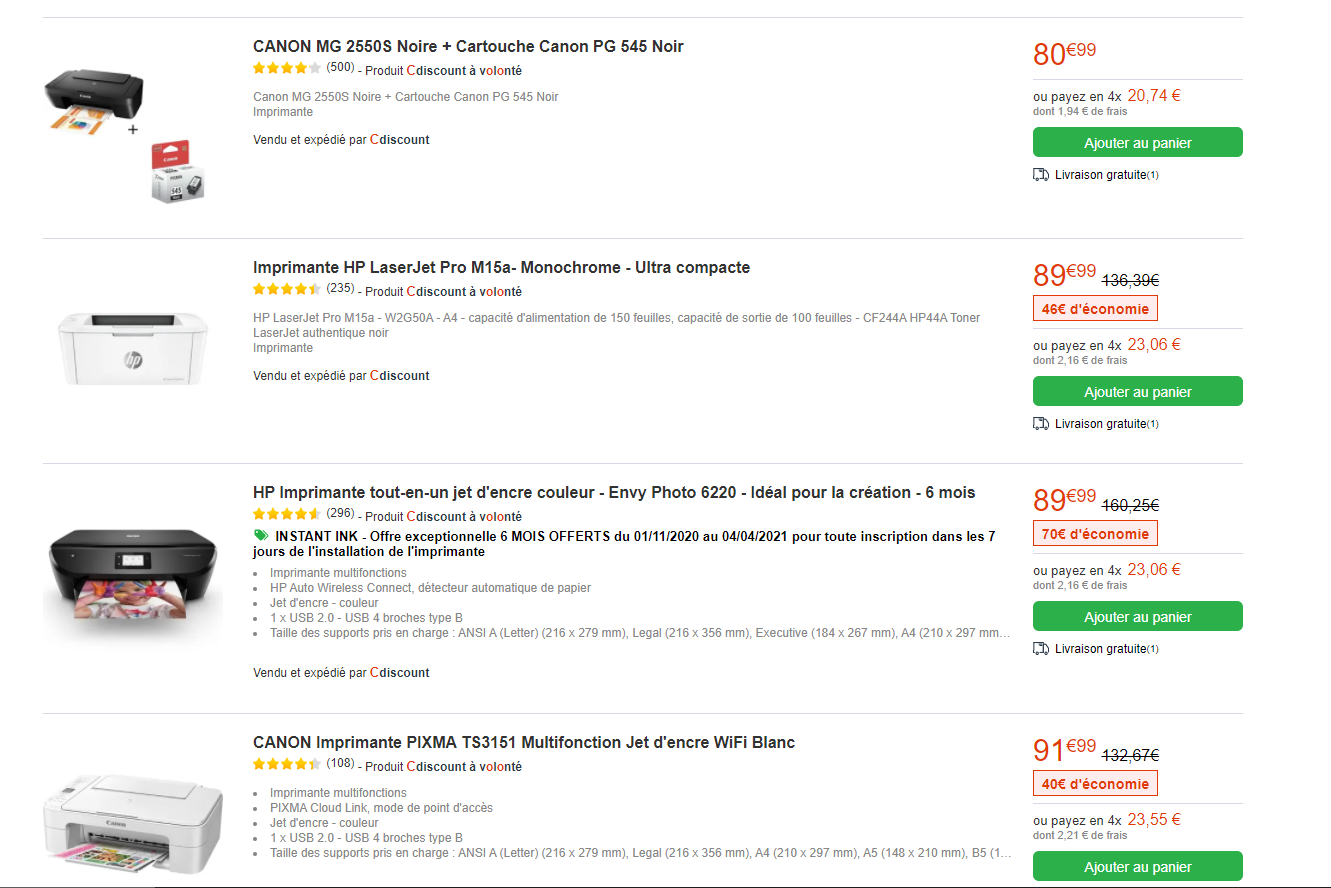1331x888 pixels.
Task: View the white HP LaserJet printer thumbnail
Action: tap(133, 348)
